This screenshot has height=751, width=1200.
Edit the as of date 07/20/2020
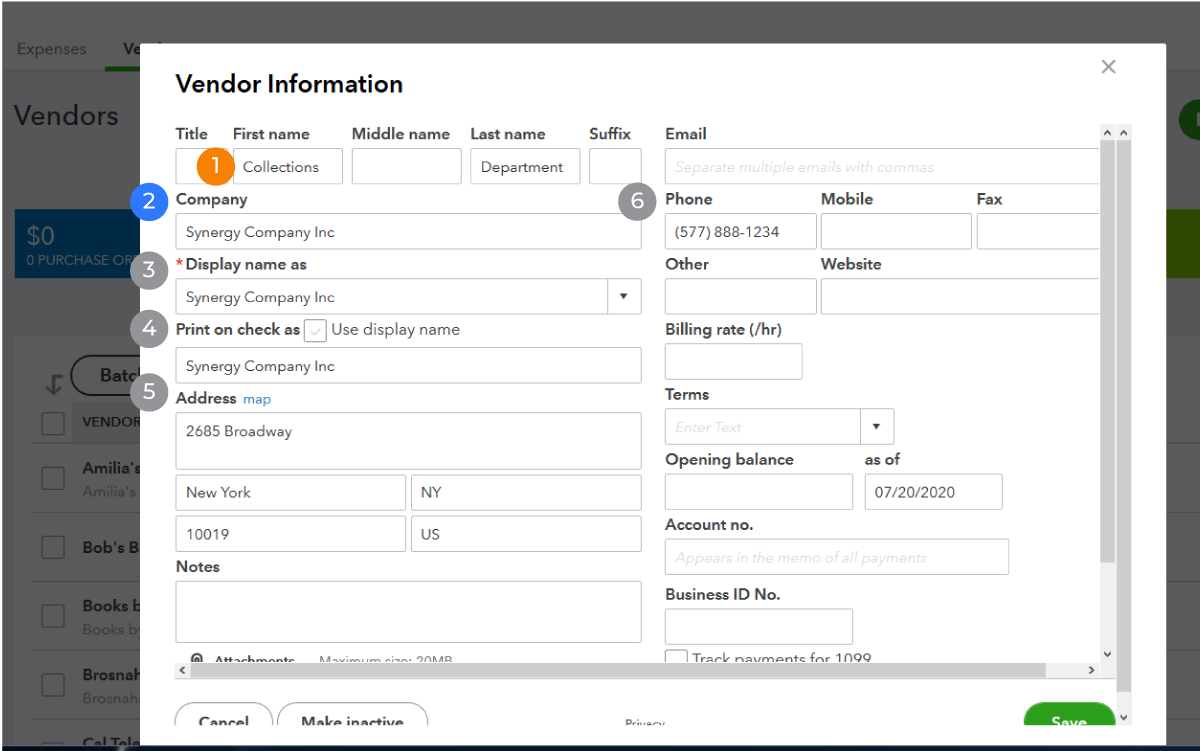click(934, 492)
